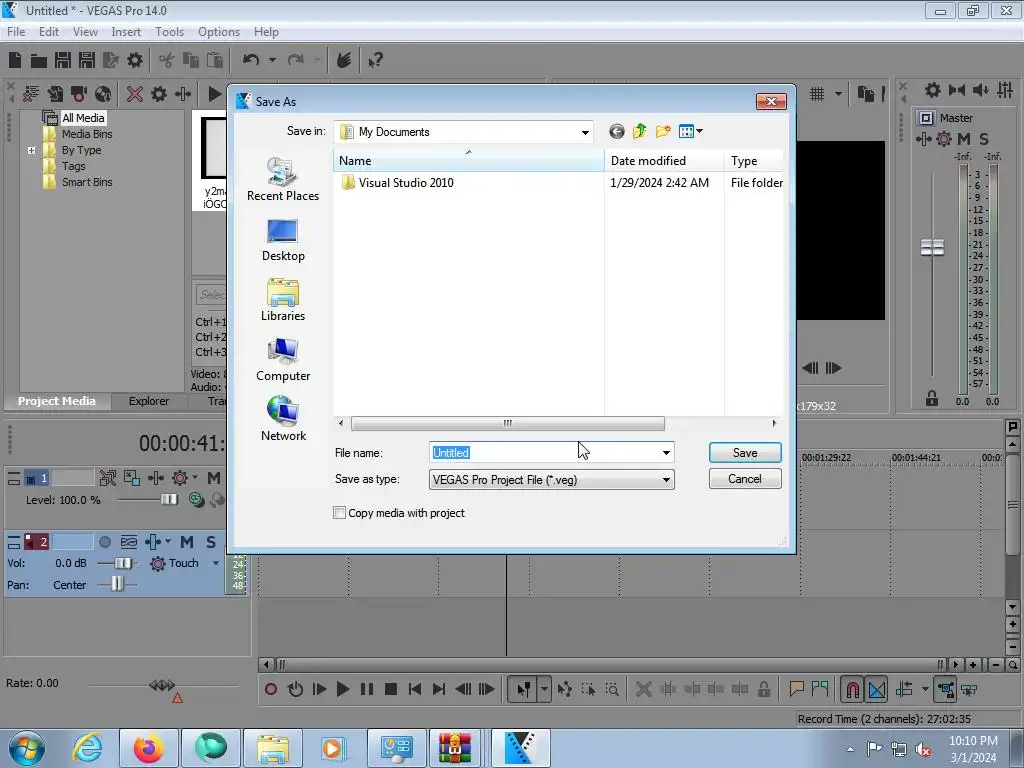Select Media Bins in the tree
This screenshot has height=768, width=1024.
click(x=86, y=134)
